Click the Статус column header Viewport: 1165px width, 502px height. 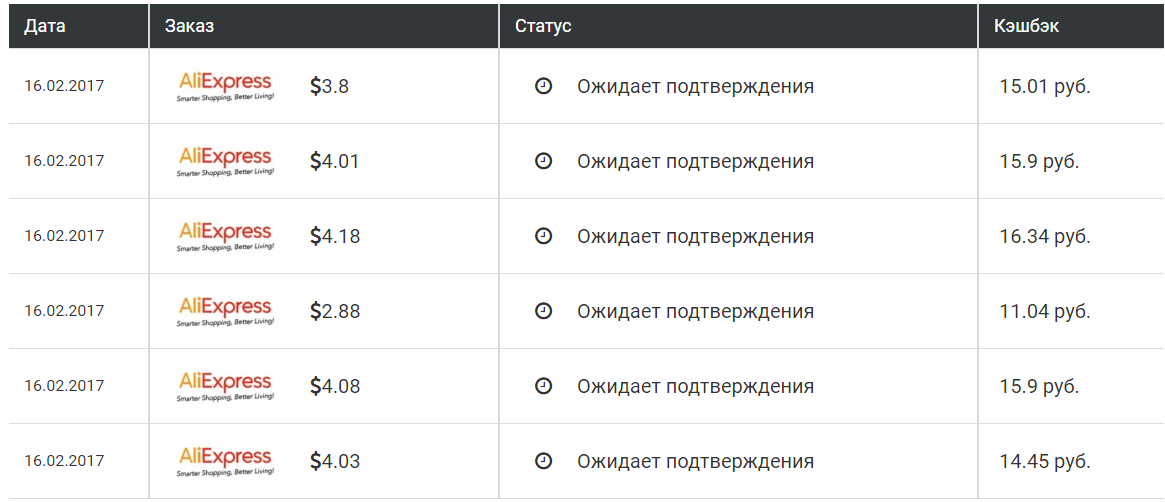click(x=543, y=26)
